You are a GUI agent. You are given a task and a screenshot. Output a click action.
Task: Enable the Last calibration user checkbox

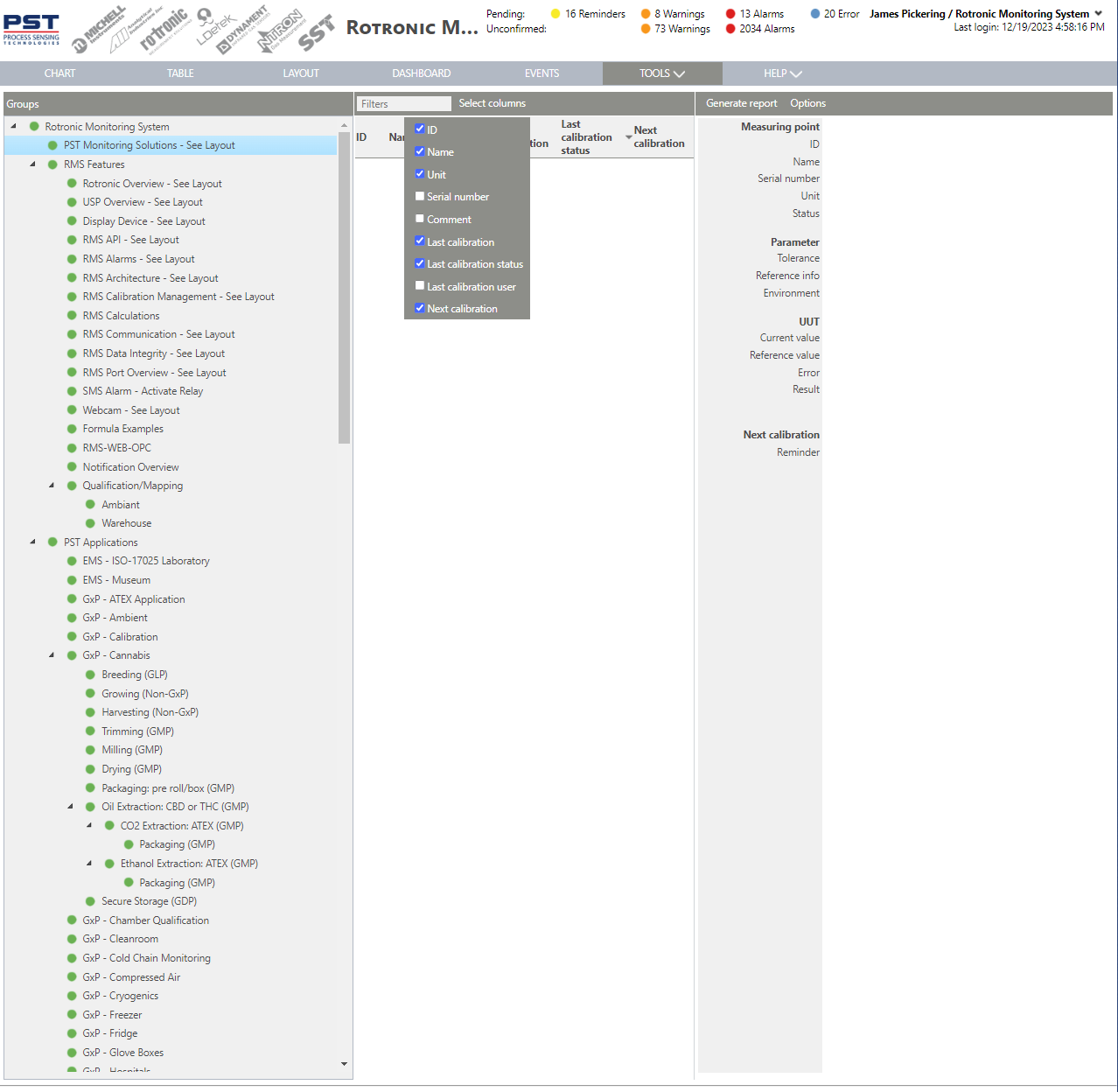pyautogui.click(x=420, y=285)
